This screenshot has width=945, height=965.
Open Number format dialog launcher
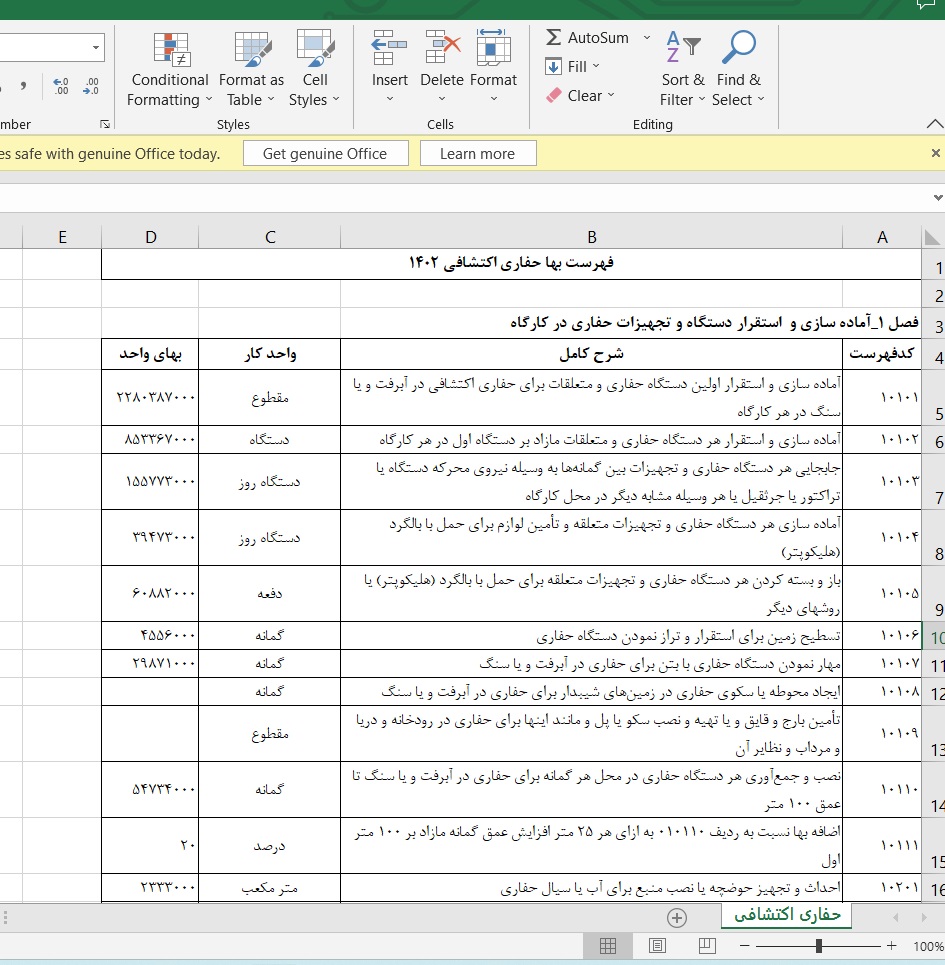105,124
